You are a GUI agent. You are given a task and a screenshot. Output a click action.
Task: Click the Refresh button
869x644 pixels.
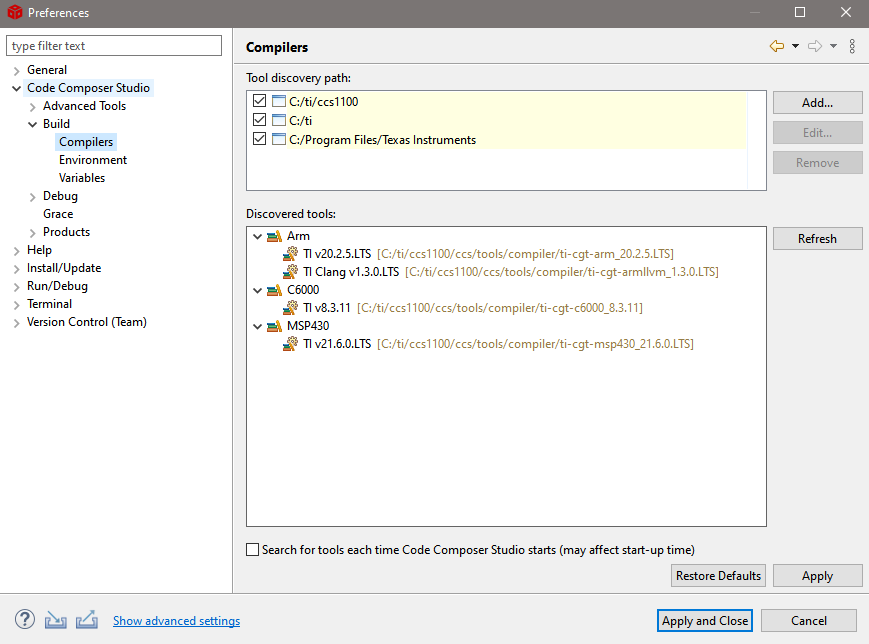[817, 239]
